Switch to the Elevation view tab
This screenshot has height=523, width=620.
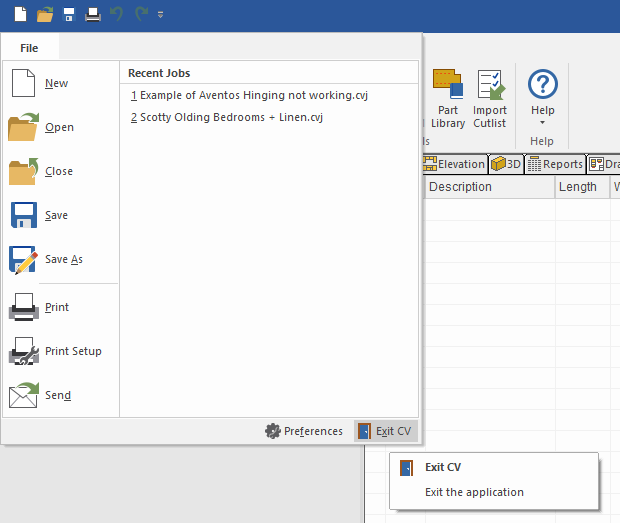454,164
